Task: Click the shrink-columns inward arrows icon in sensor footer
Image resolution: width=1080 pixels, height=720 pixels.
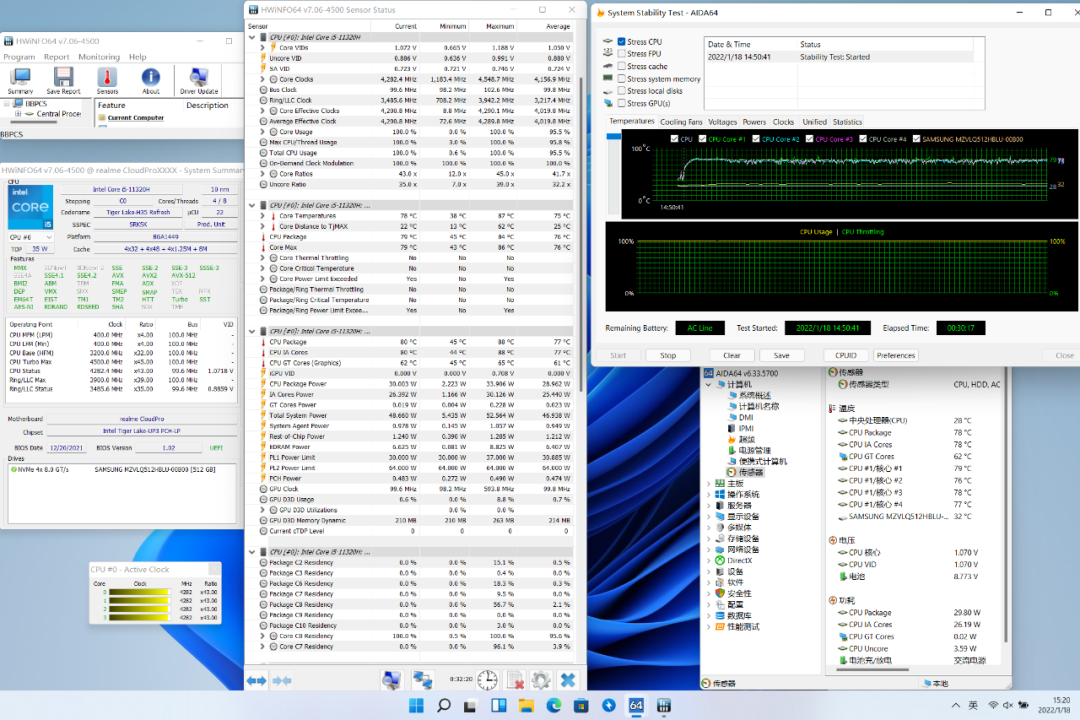Action: [x=282, y=681]
